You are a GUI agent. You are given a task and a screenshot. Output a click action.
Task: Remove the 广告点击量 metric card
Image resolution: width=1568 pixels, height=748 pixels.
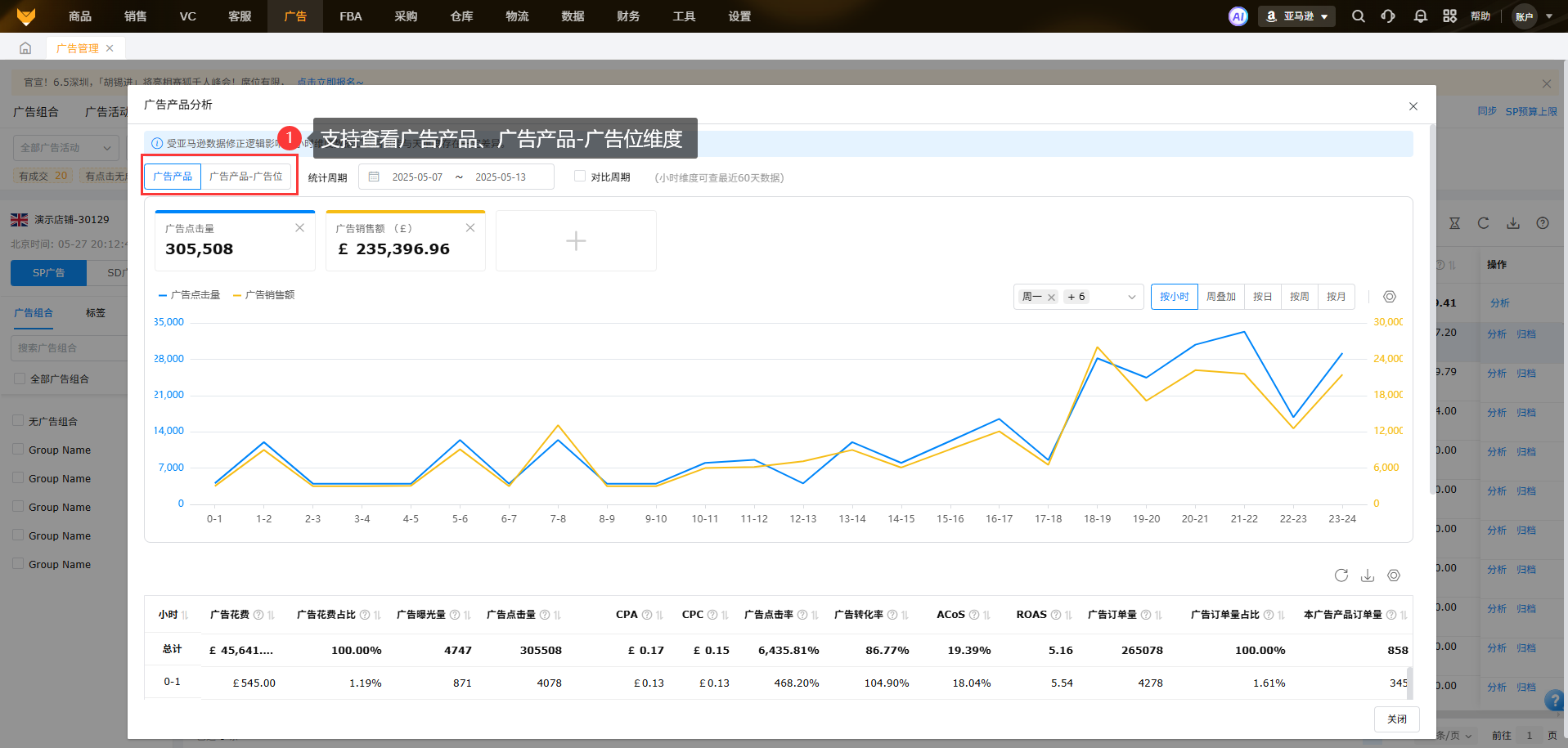299,228
